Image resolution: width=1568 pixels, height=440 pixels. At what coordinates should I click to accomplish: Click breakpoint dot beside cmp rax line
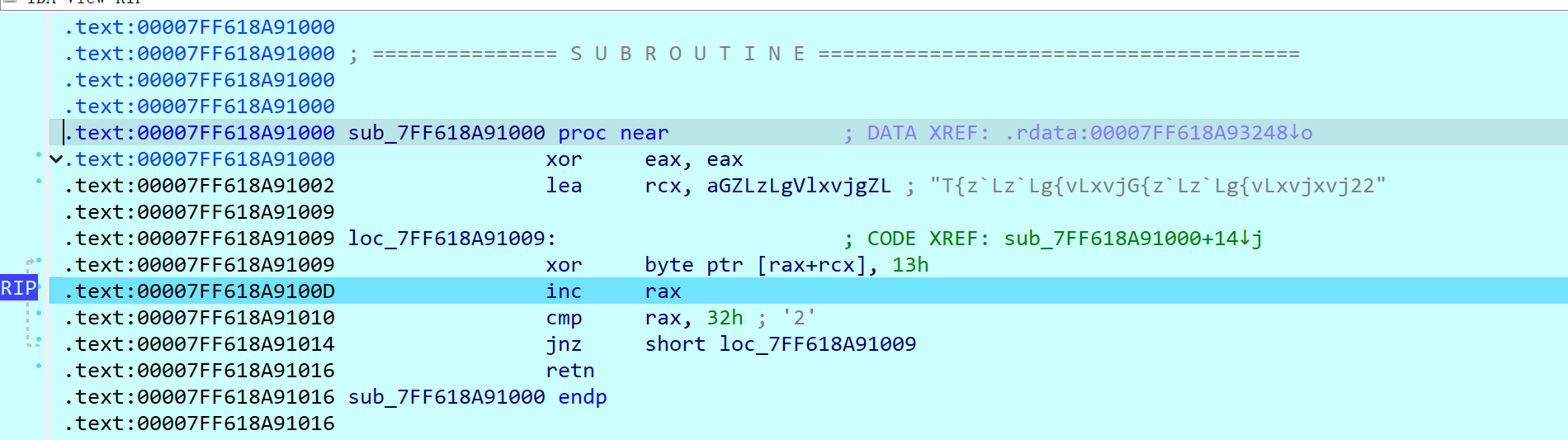pos(38,313)
